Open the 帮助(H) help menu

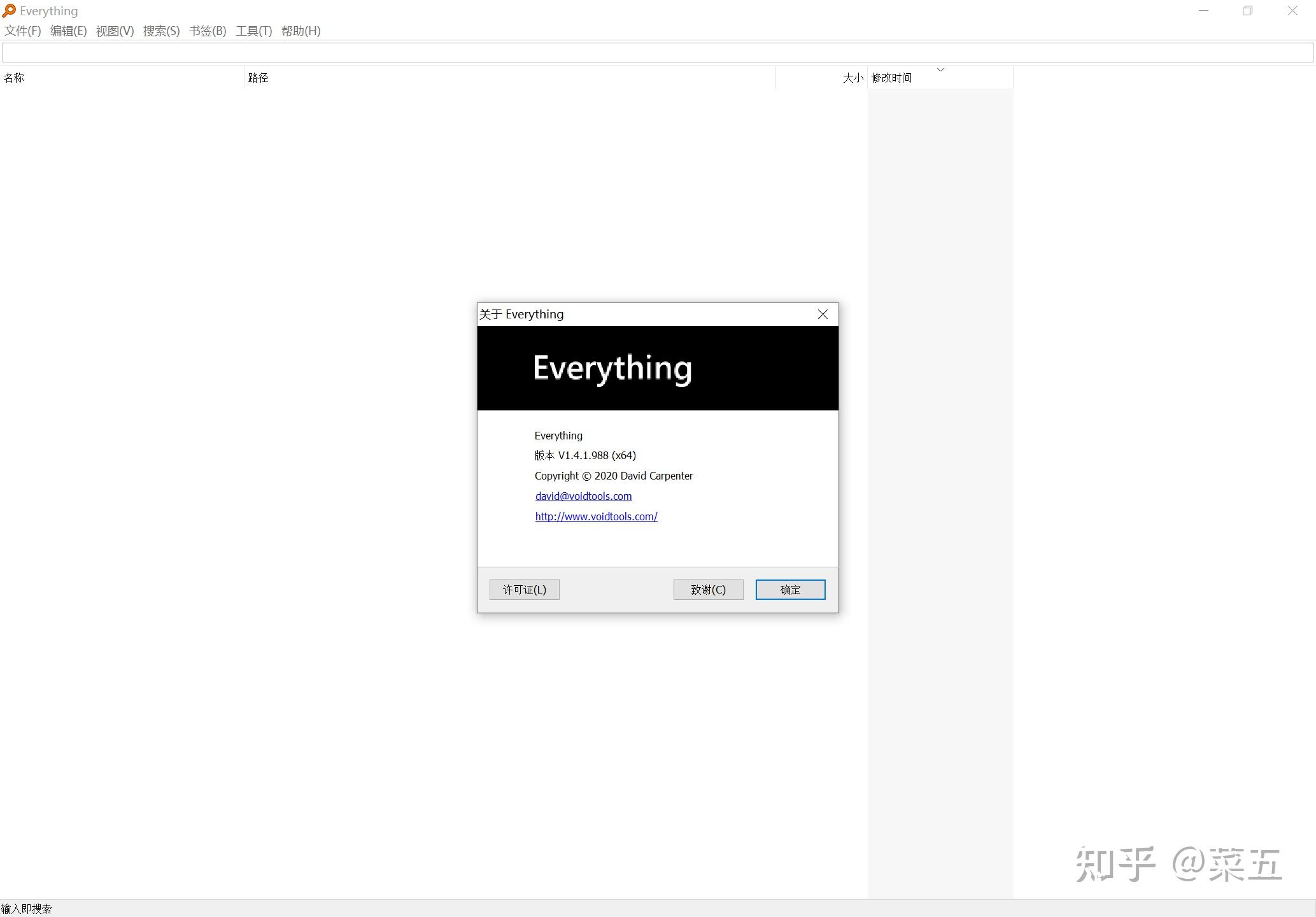pyautogui.click(x=301, y=31)
